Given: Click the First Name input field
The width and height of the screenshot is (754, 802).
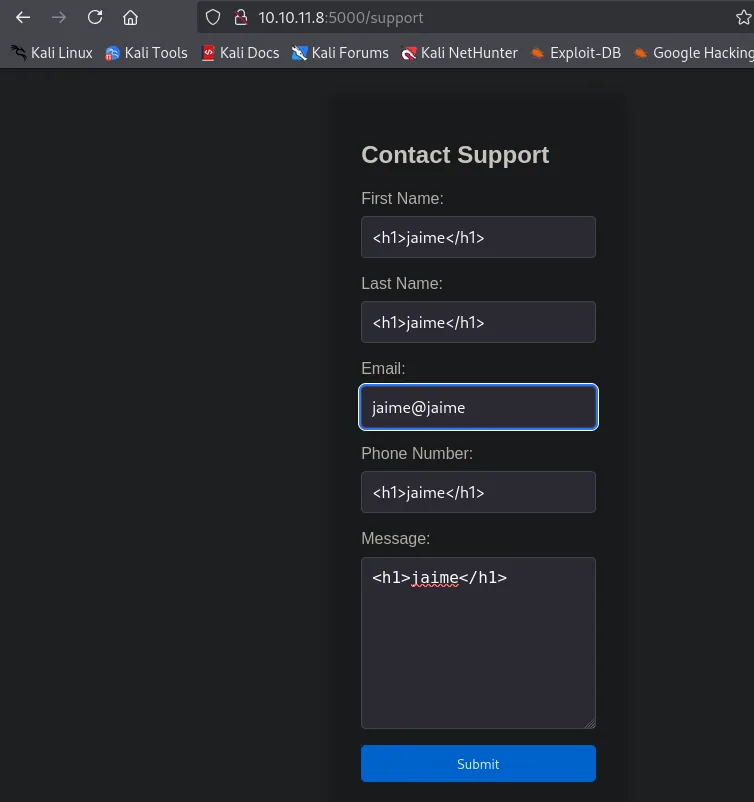Looking at the screenshot, I should (x=478, y=237).
